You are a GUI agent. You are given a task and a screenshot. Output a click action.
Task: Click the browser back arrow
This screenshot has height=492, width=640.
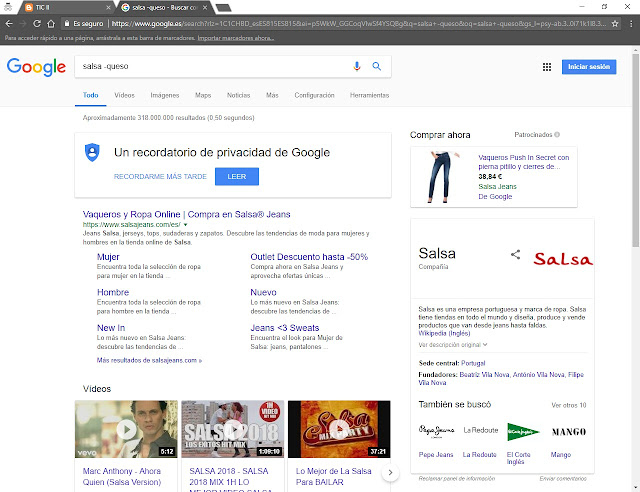point(9,24)
